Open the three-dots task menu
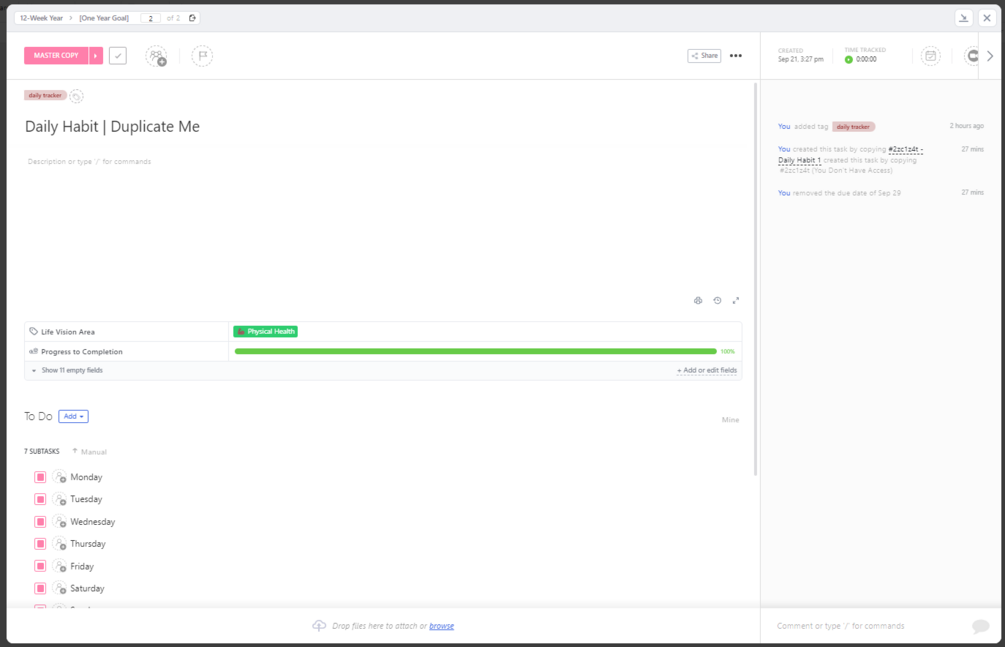 (x=736, y=56)
